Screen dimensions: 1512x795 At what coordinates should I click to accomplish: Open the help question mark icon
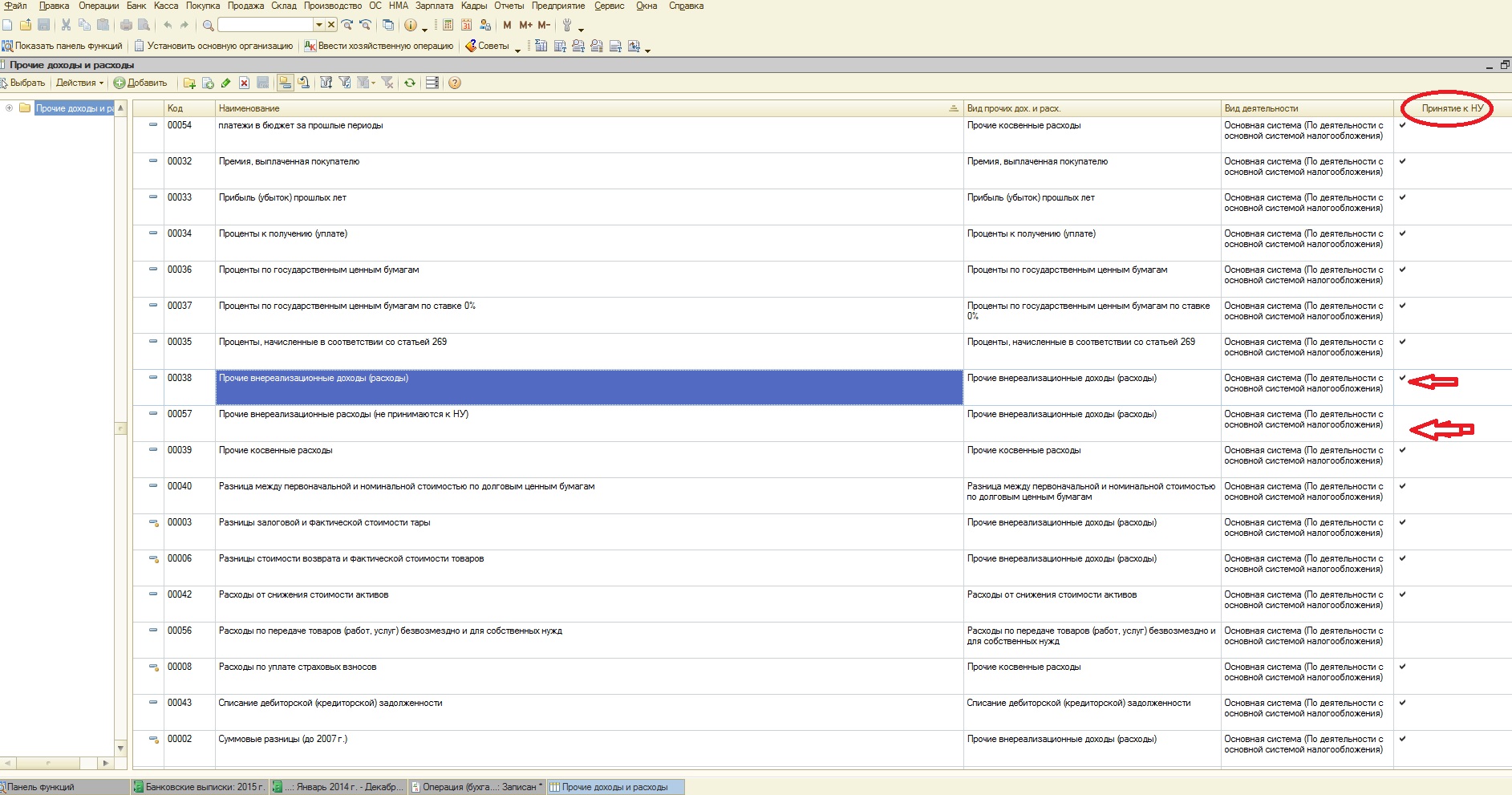click(455, 83)
